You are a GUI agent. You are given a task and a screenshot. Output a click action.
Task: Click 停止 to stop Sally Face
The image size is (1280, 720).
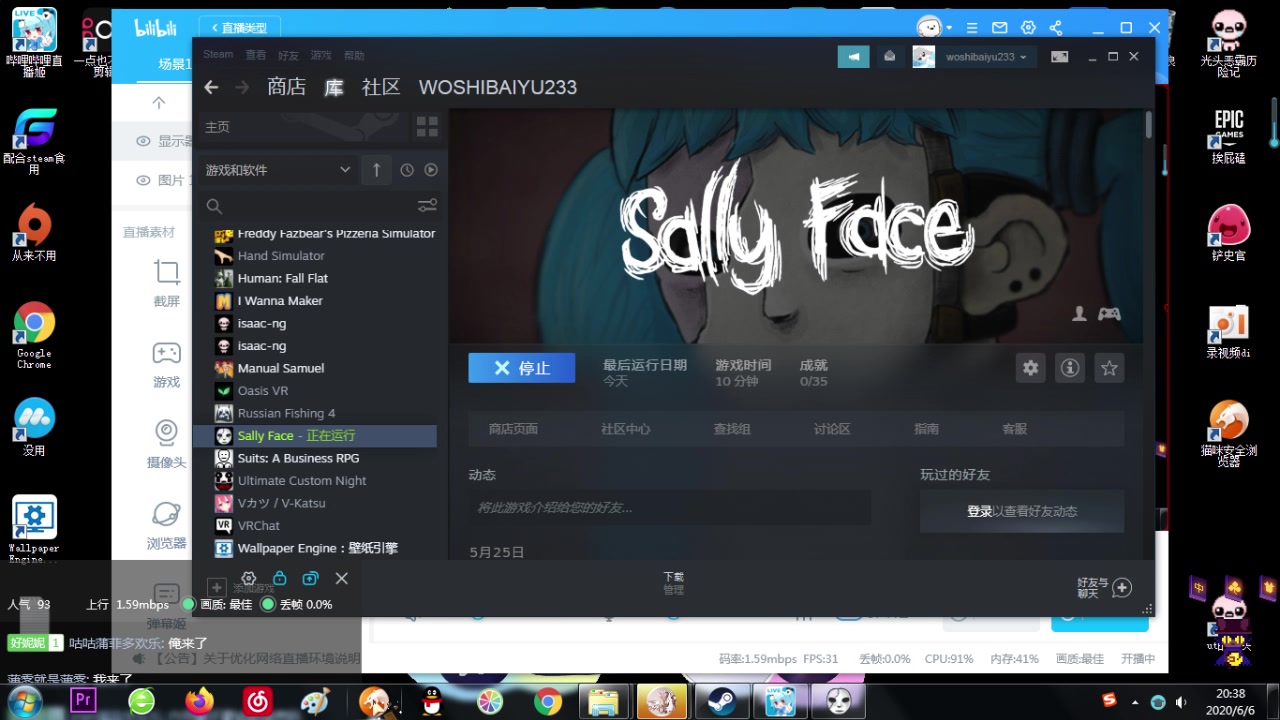[522, 368]
